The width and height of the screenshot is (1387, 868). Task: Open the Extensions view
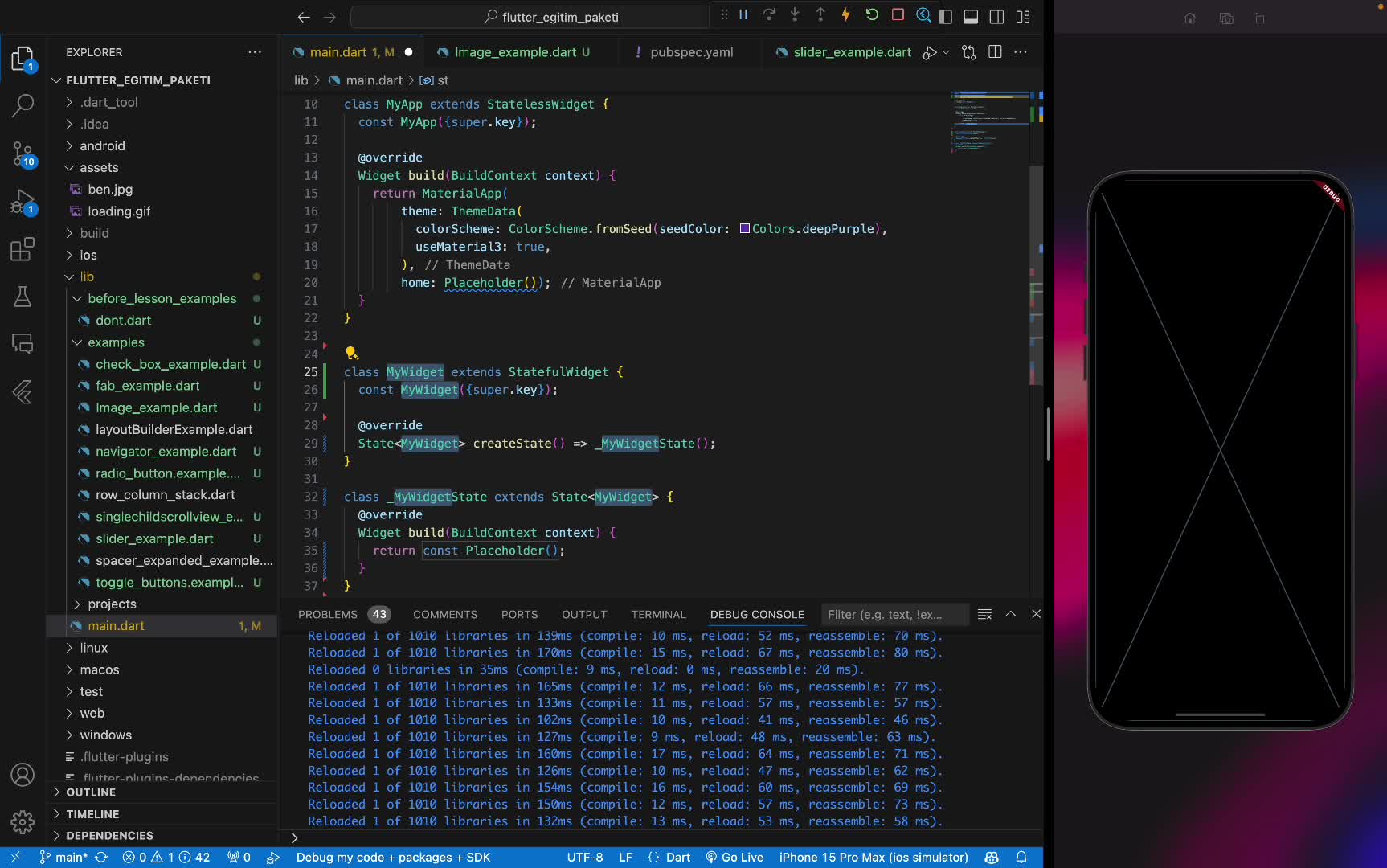(23, 249)
